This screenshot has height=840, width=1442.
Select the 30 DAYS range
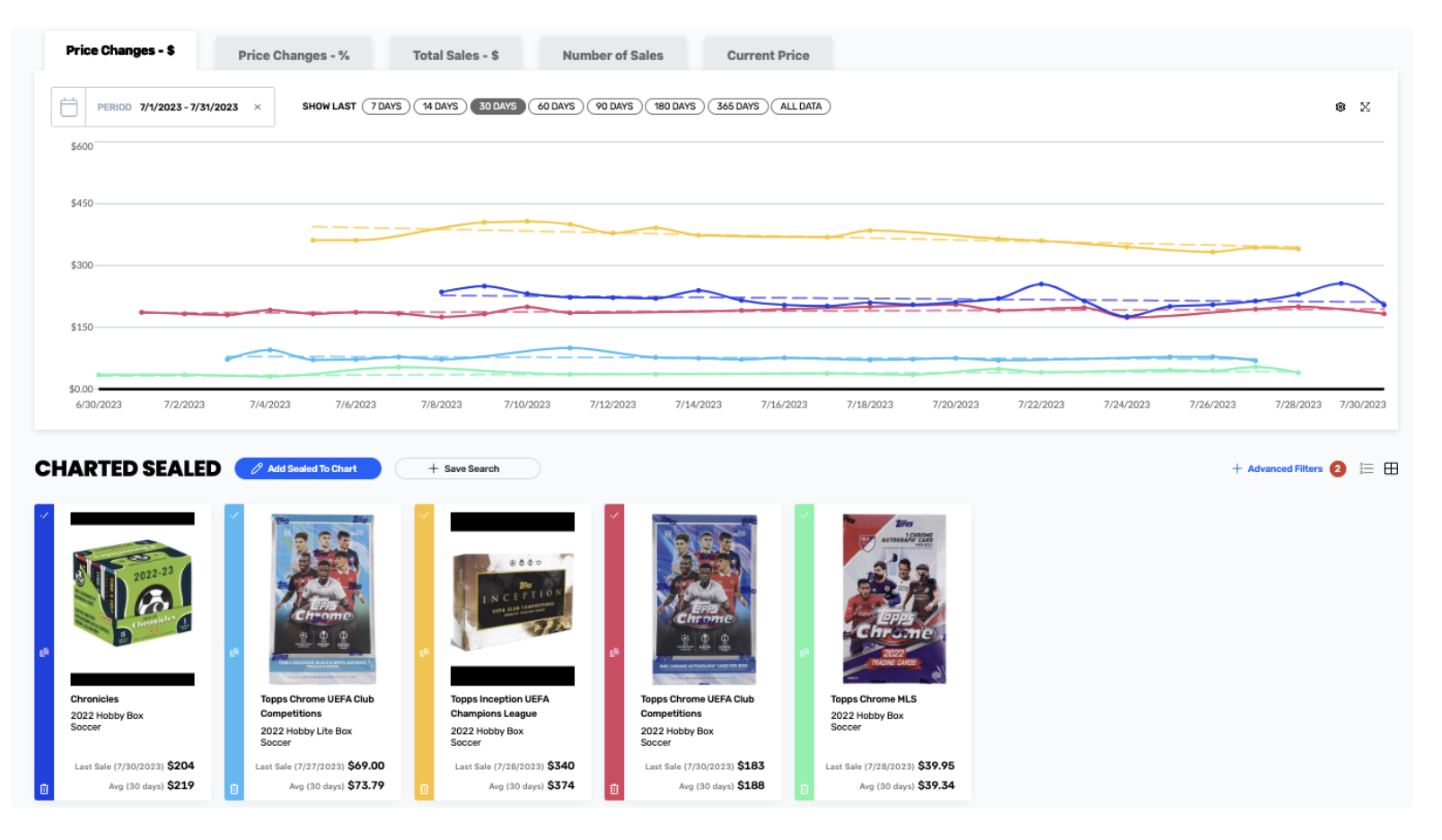(x=497, y=107)
